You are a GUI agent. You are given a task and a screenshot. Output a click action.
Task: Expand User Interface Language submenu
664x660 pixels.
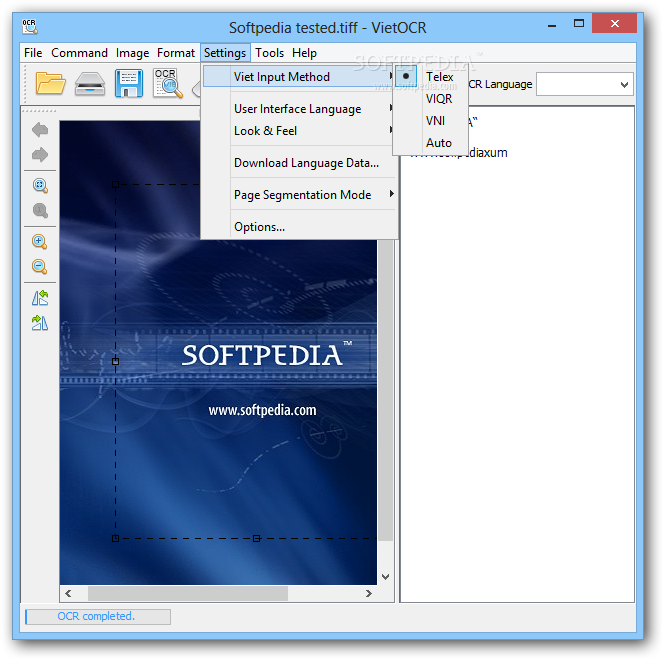coord(299,109)
